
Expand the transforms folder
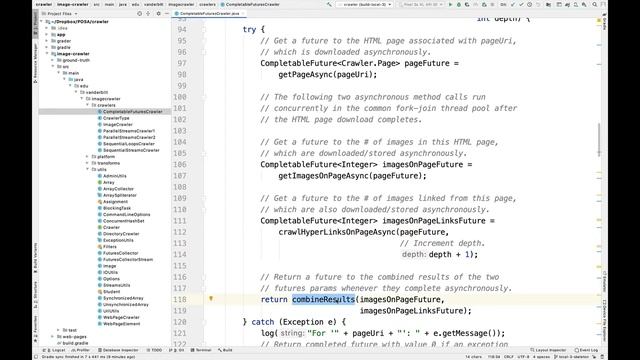point(87,163)
